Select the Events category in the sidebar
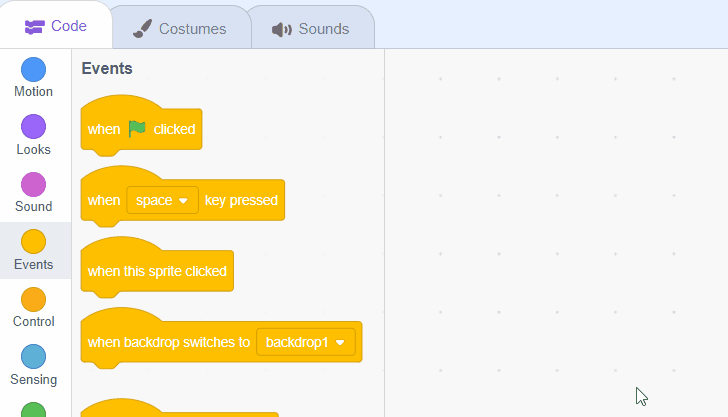The height and width of the screenshot is (417, 728). tap(33, 243)
